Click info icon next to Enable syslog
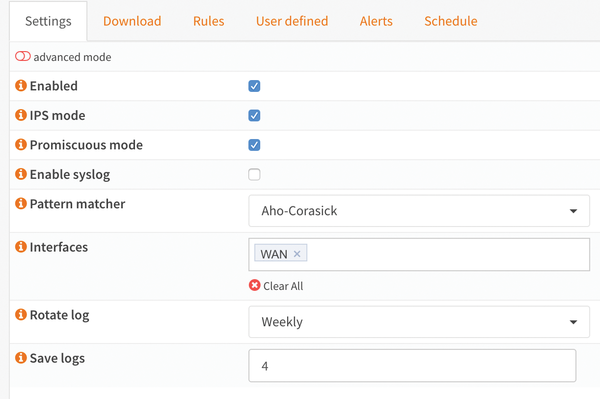This screenshot has width=600, height=399. (x=21, y=174)
